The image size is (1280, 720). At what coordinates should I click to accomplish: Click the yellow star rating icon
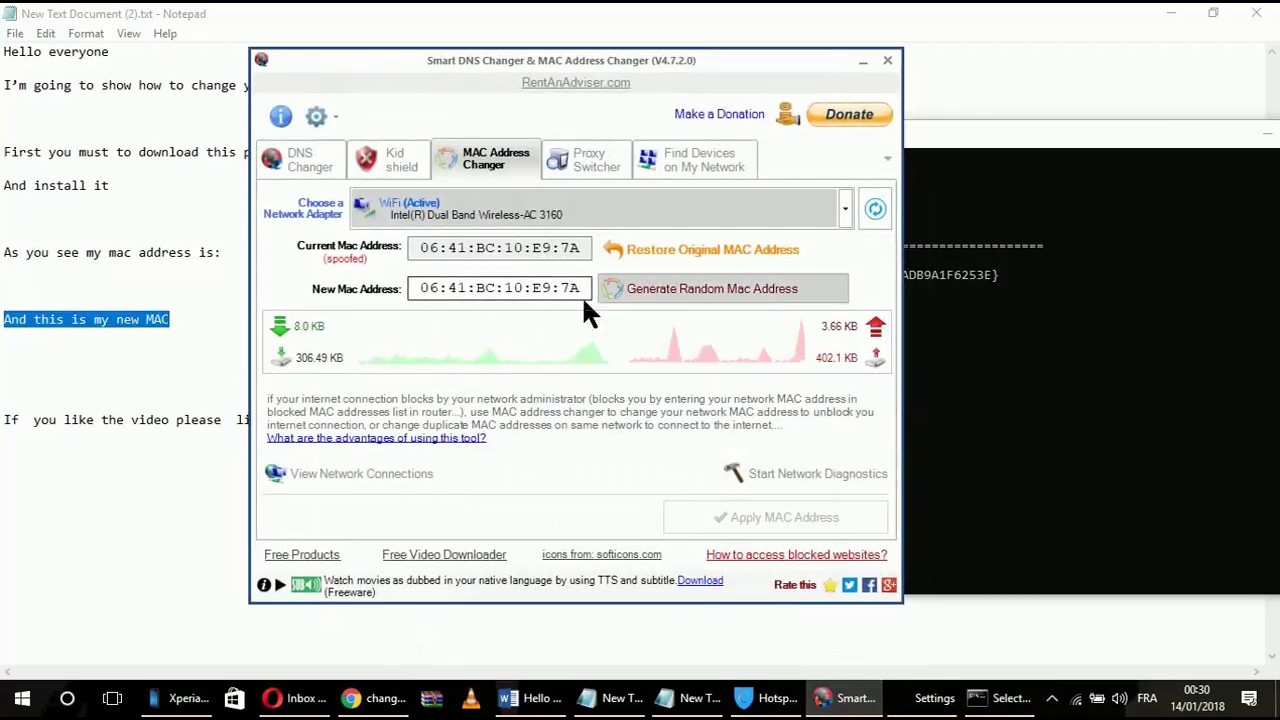pos(830,585)
